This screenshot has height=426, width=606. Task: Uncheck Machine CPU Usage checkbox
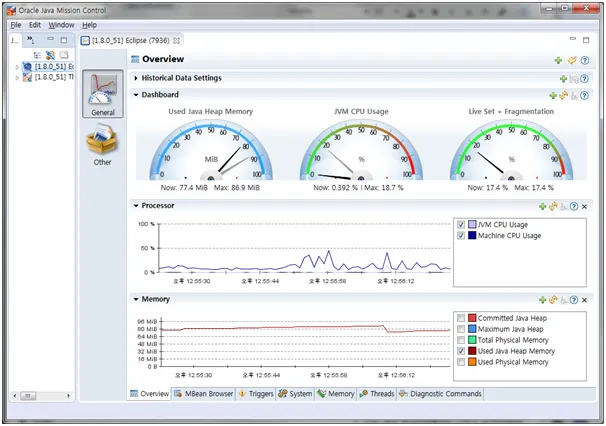pyautogui.click(x=461, y=235)
